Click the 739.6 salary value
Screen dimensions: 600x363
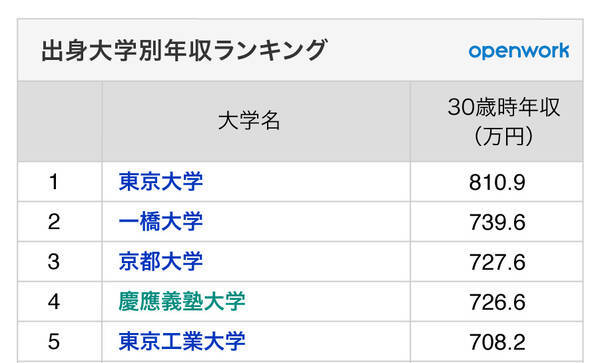(x=497, y=222)
